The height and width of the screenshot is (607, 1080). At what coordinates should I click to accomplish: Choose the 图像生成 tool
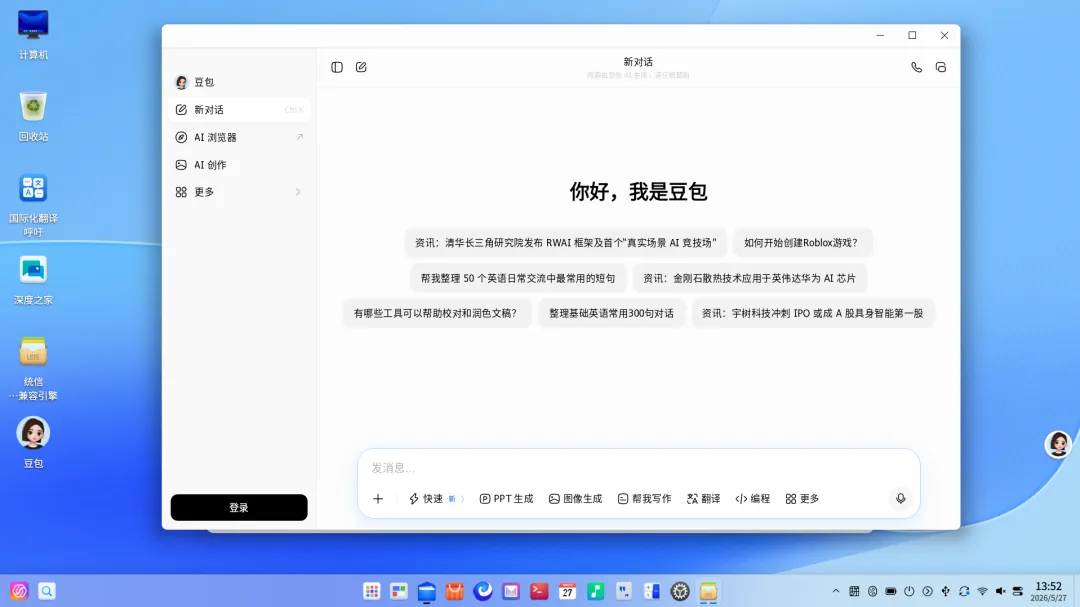click(x=575, y=498)
